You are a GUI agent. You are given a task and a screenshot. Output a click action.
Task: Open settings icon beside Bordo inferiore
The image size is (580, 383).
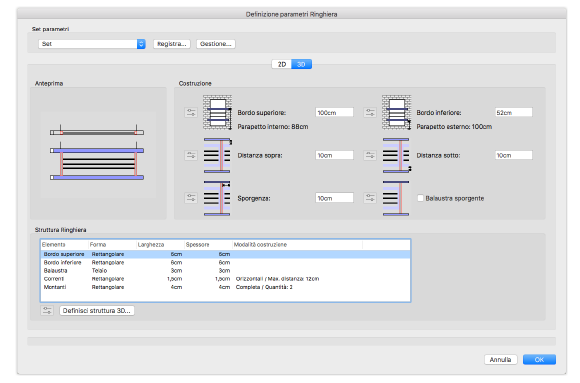click(370, 112)
